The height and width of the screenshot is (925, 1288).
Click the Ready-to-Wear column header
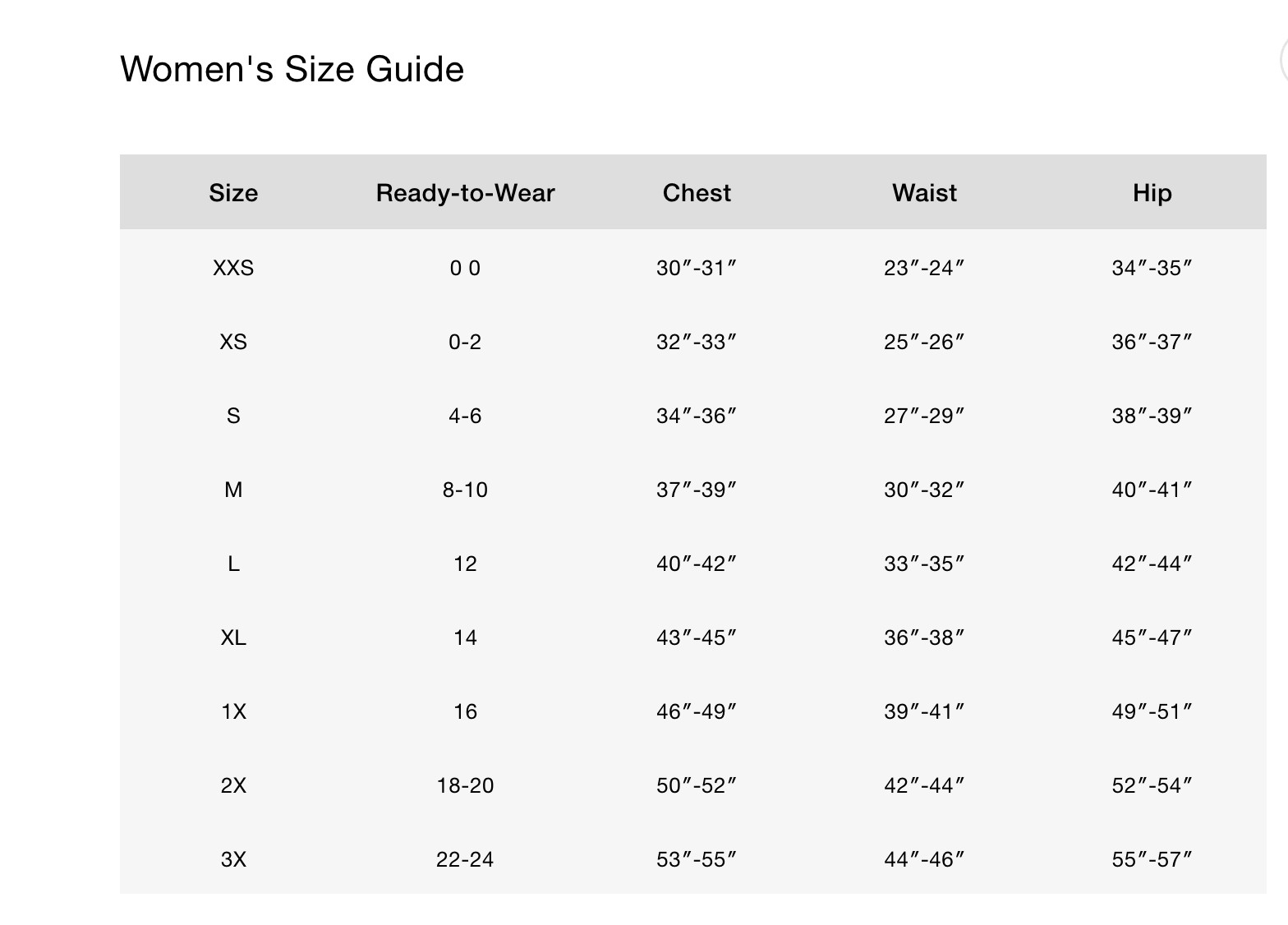[x=465, y=193]
